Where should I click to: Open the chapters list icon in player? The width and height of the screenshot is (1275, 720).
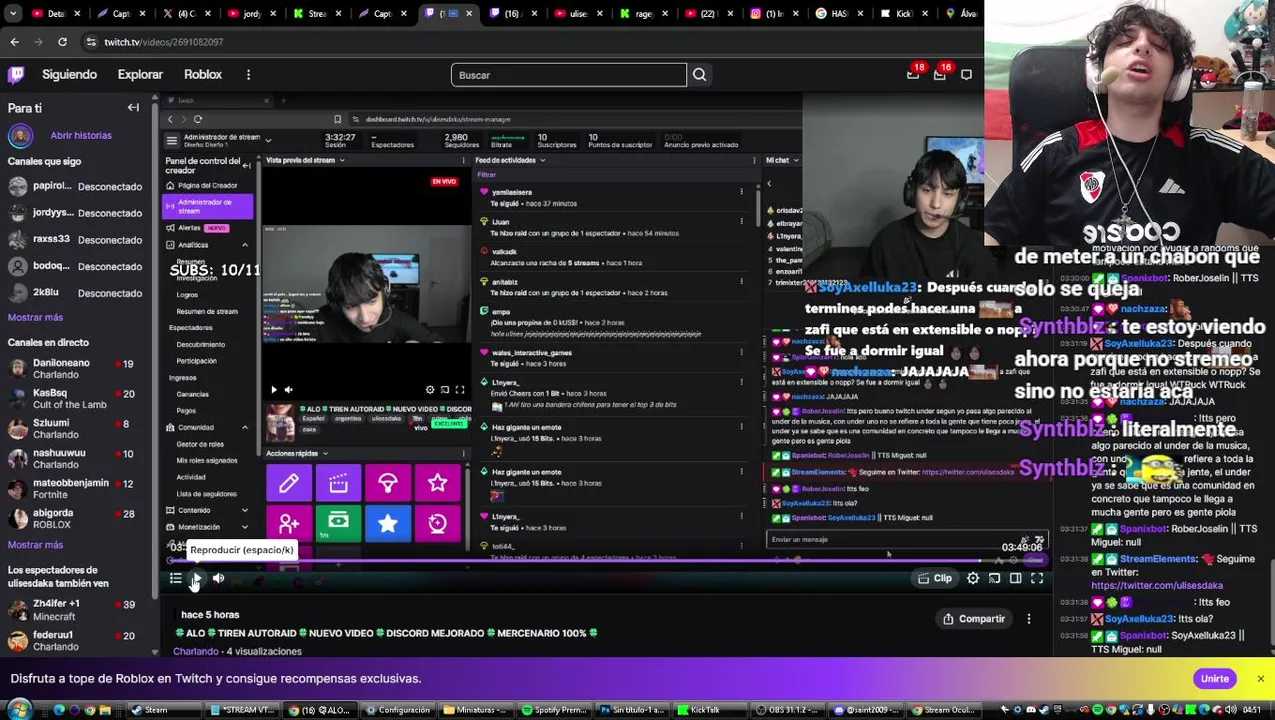point(175,579)
